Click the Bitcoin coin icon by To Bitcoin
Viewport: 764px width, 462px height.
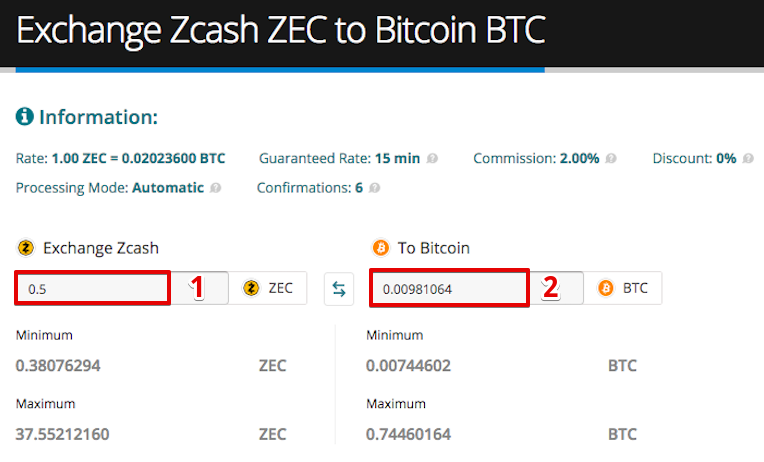pyautogui.click(x=381, y=248)
